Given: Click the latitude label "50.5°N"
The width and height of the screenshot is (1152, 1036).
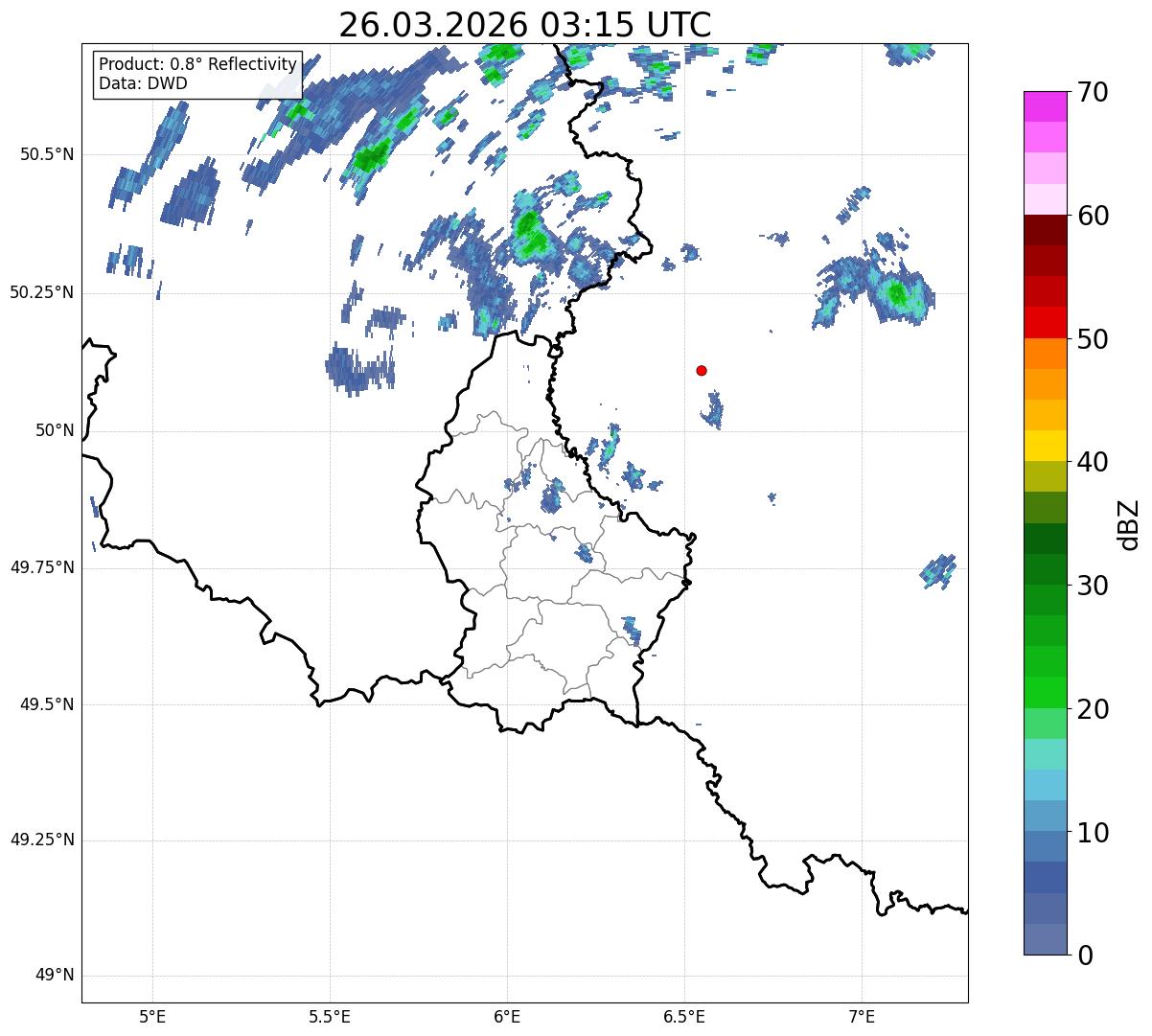Looking at the screenshot, I should coord(47,154).
